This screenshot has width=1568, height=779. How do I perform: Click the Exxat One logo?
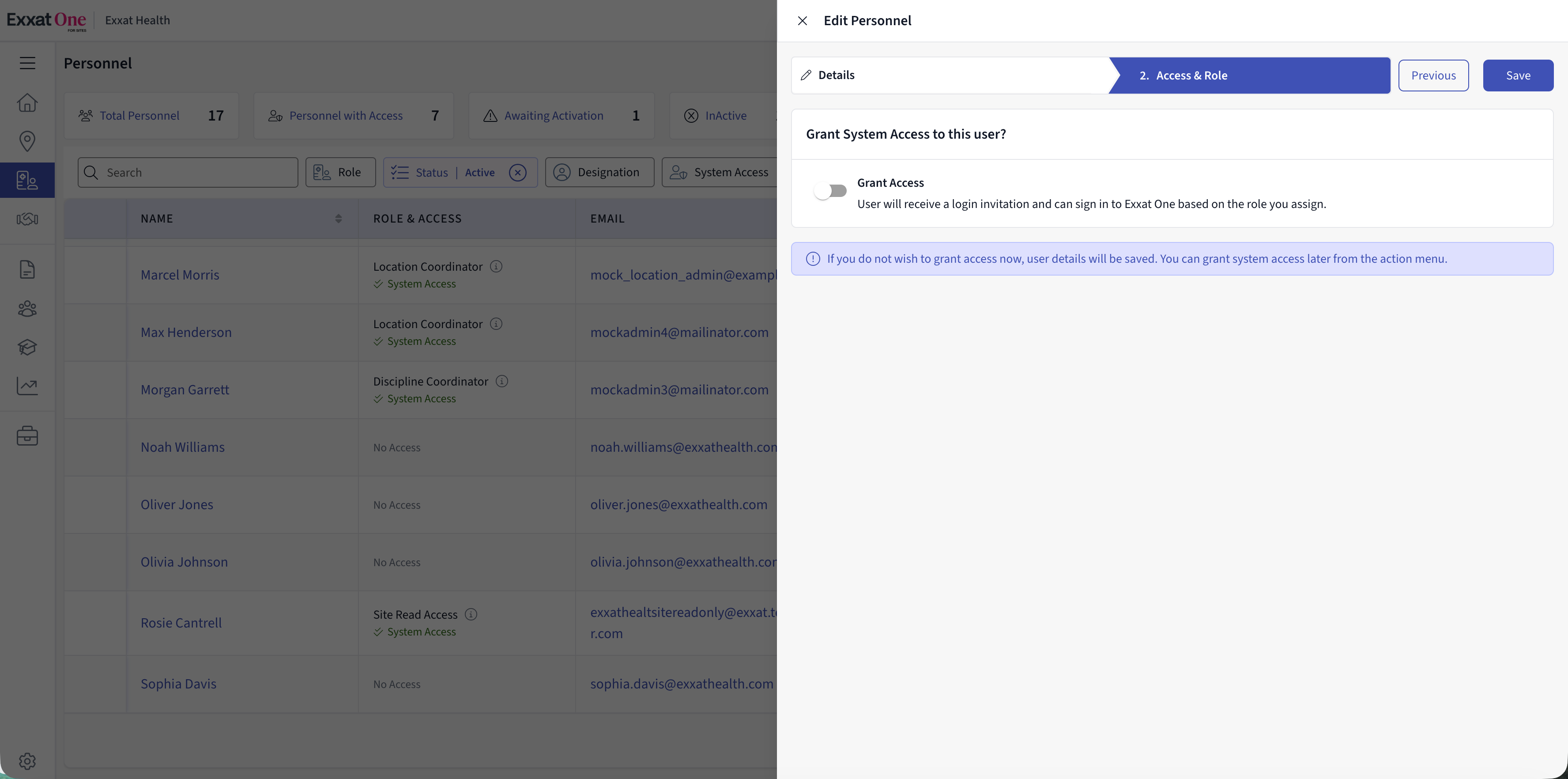[x=46, y=20]
